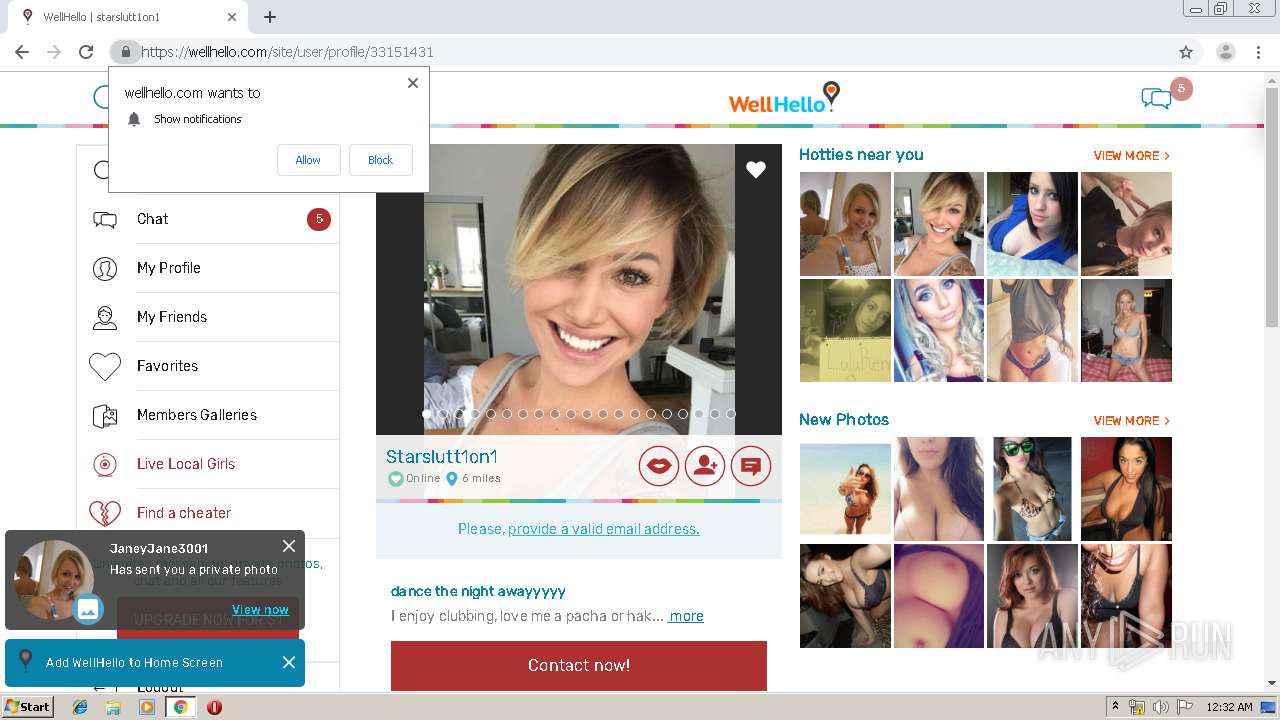The height and width of the screenshot is (720, 1280).
Task: Bookmark this page with the star
Action: (1186, 52)
